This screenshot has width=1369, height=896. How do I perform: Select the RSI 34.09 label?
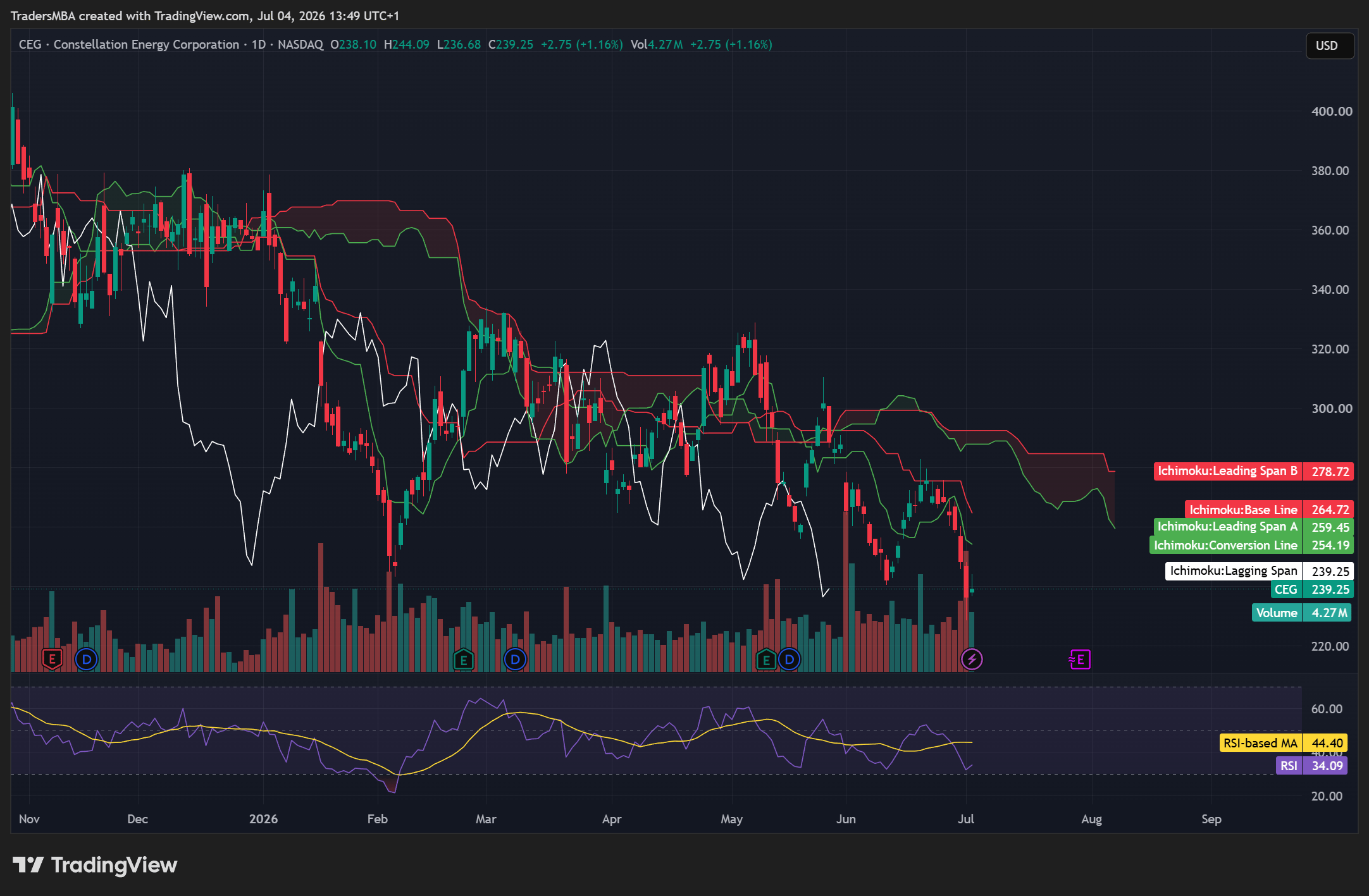point(1311,766)
